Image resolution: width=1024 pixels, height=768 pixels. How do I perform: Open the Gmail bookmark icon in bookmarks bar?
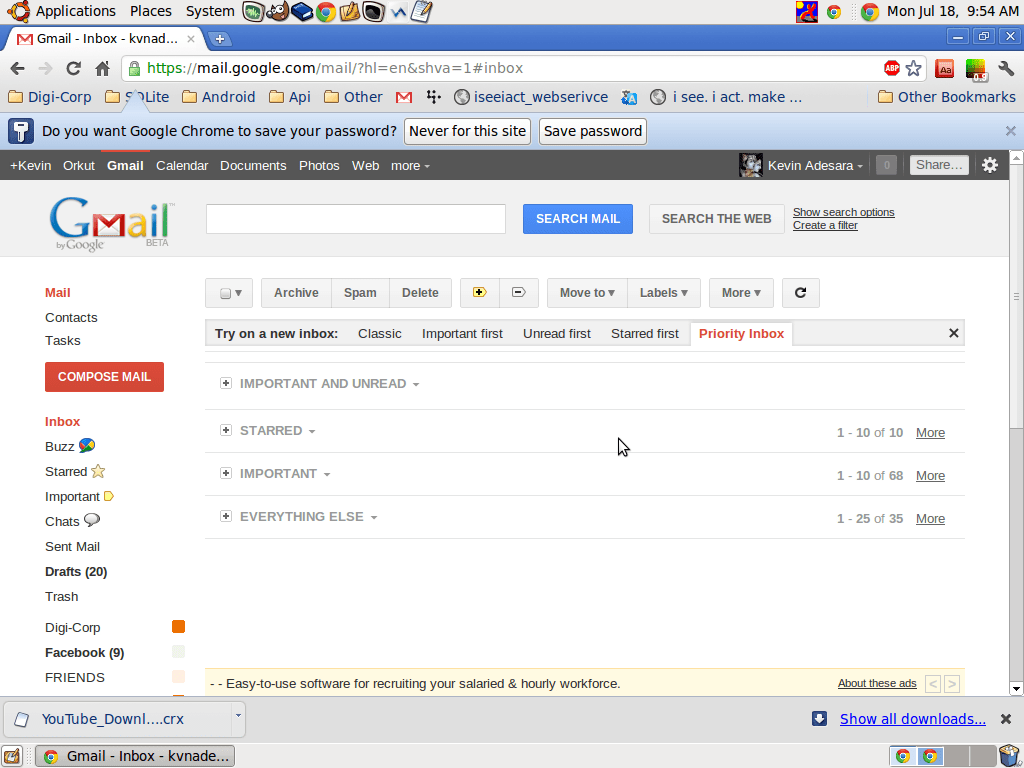point(404,97)
